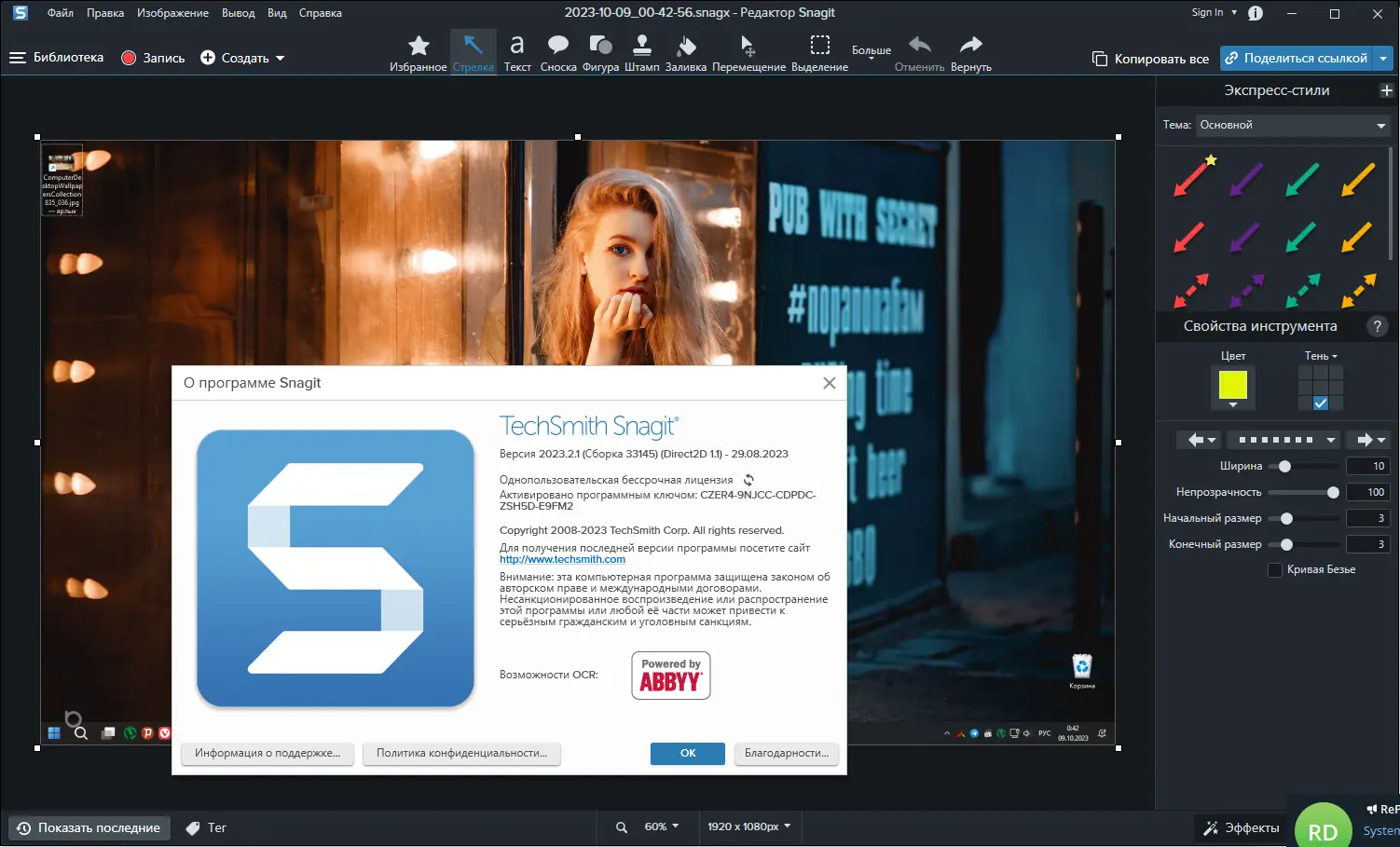This screenshot has width=1400, height=847.
Task: Open the Справка menu
Action: tap(320, 13)
